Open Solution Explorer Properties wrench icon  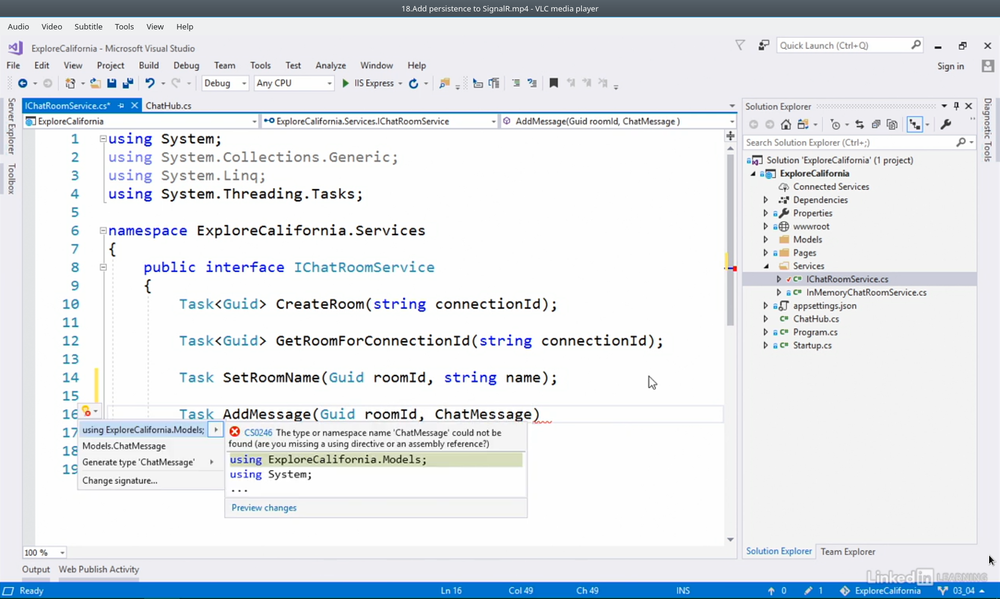coord(946,125)
